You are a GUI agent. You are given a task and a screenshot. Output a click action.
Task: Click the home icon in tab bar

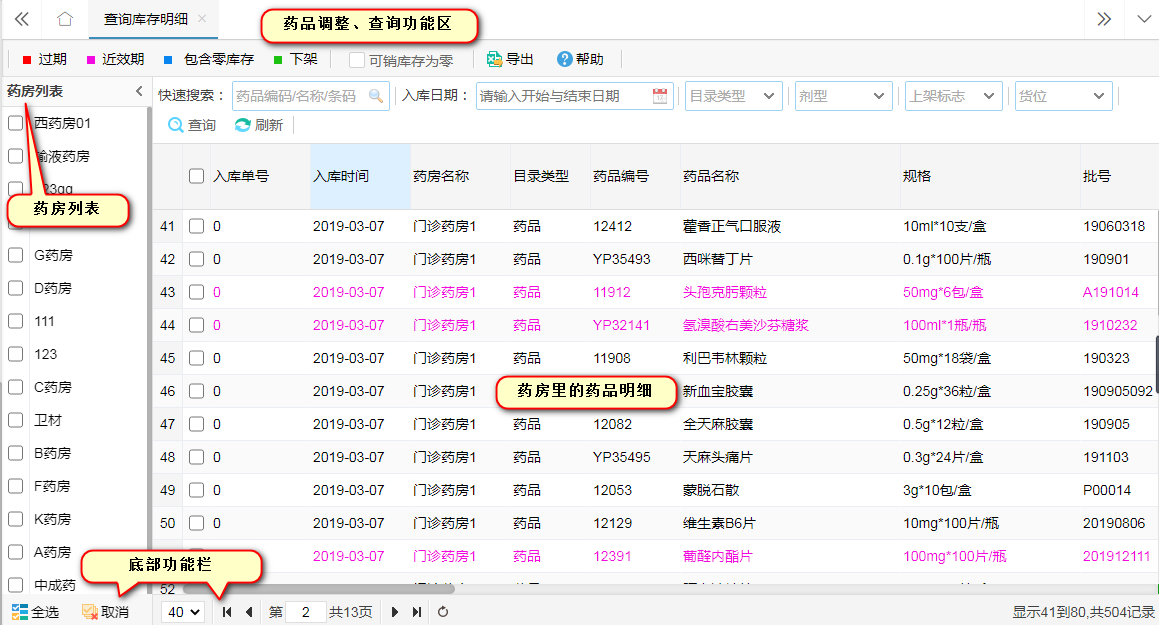[x=65, y=19]
